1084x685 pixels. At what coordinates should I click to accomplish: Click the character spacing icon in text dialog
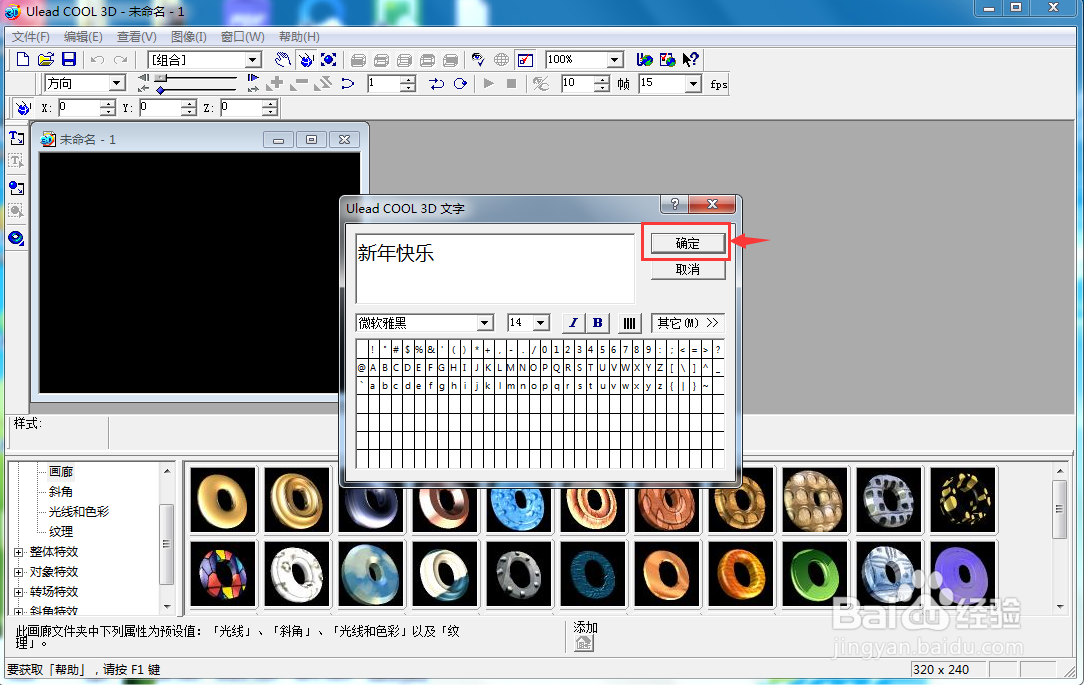(628, 323)
